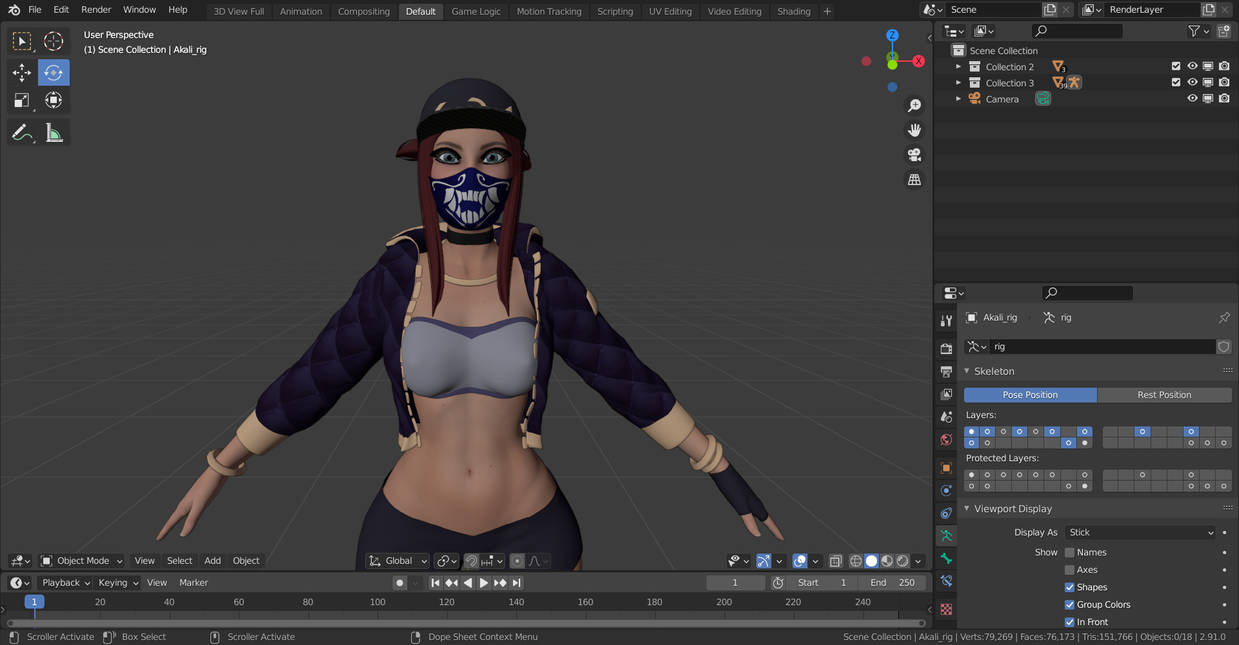Switch to orthographic grid view icon
Image resolution: width=1239 pixels, height=645 pixels.
914,180
